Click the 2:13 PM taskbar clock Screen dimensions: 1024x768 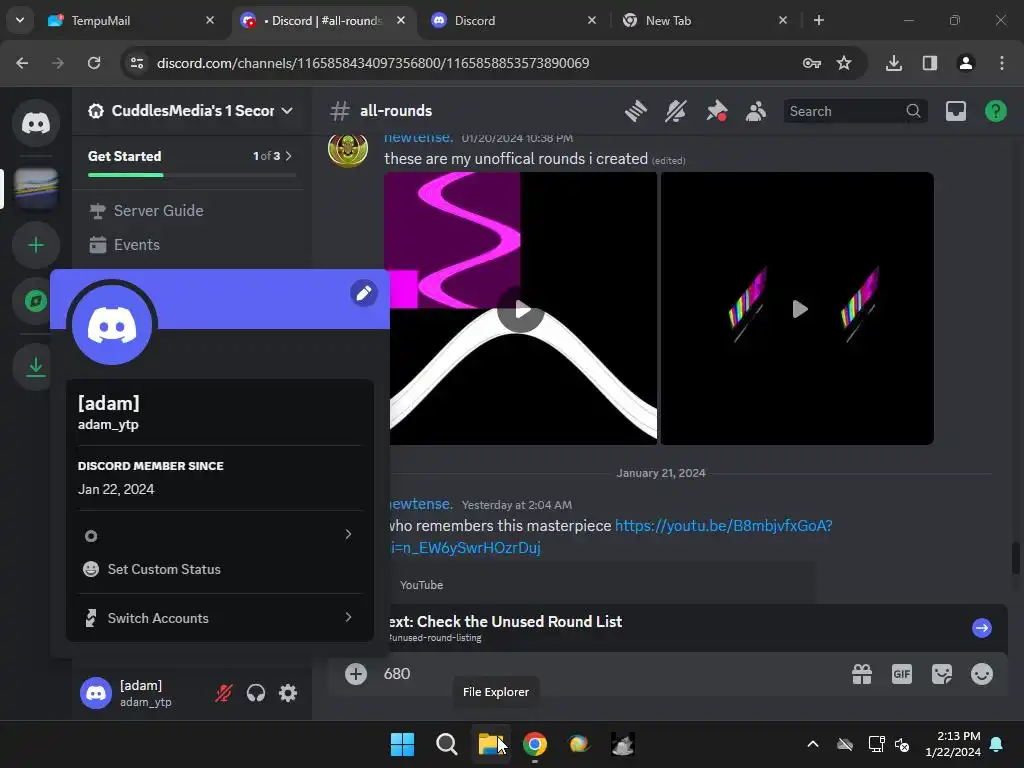(953, 744)
